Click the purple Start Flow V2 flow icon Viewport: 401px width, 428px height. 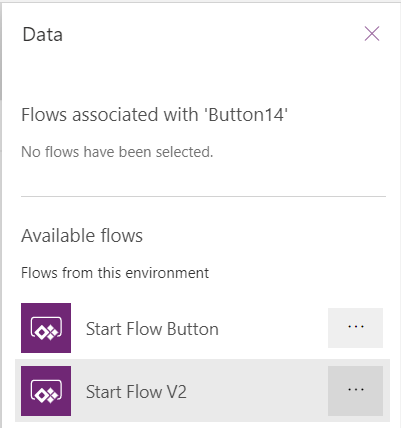click(46, 391)
